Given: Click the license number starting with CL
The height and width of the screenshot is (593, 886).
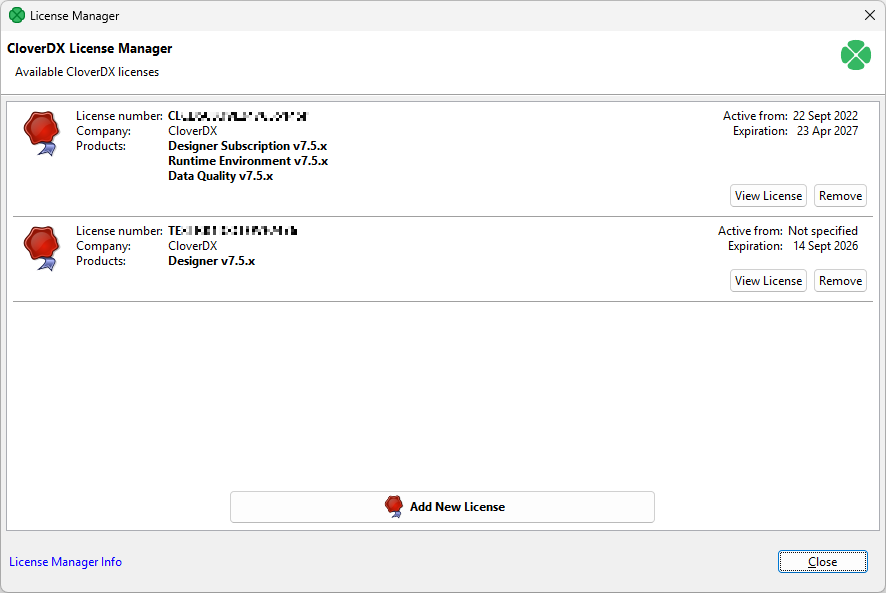Looking at the screenshot, I should tap(238, 116).
